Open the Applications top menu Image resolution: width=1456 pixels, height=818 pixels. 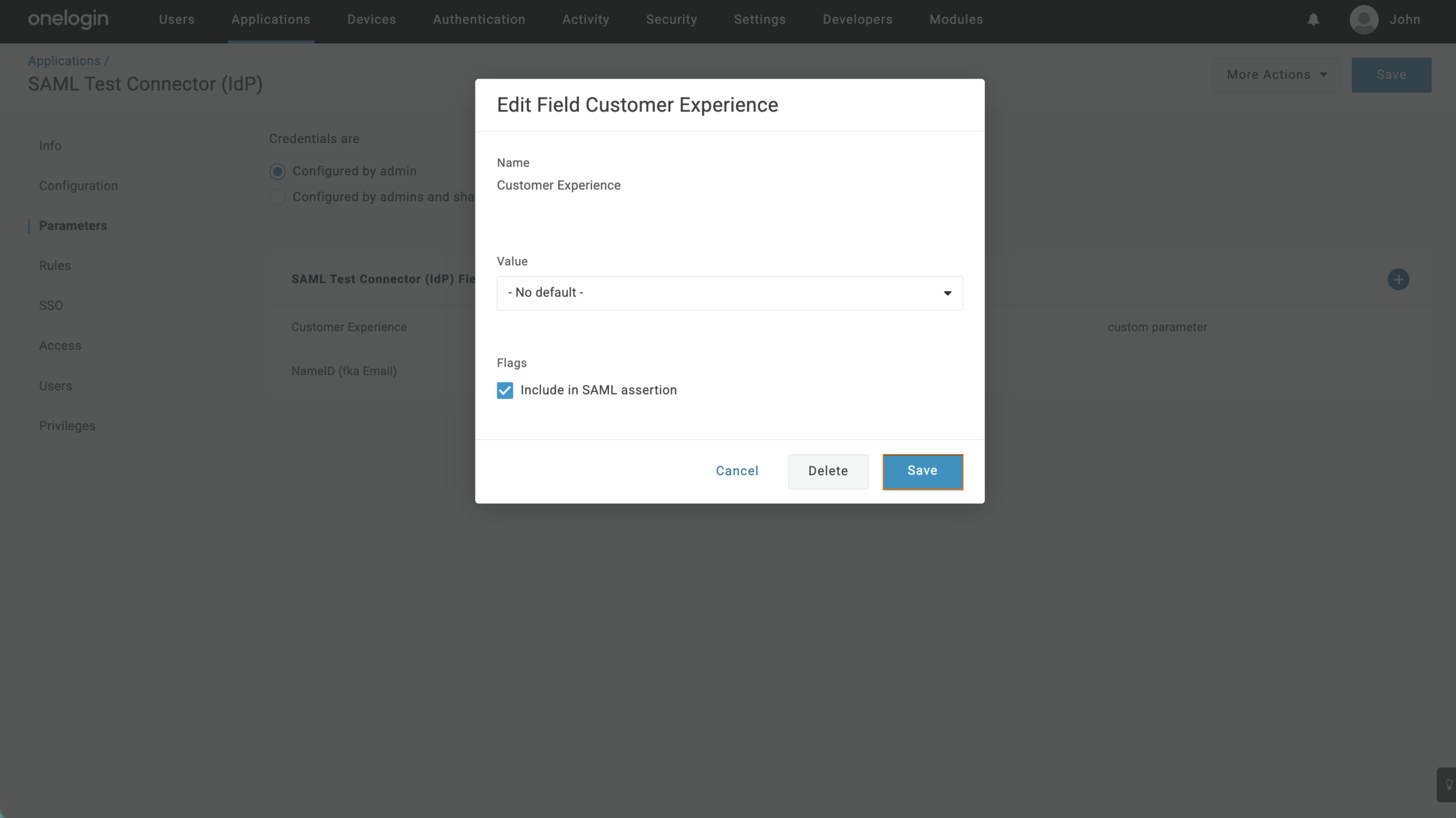coord(271,19)
